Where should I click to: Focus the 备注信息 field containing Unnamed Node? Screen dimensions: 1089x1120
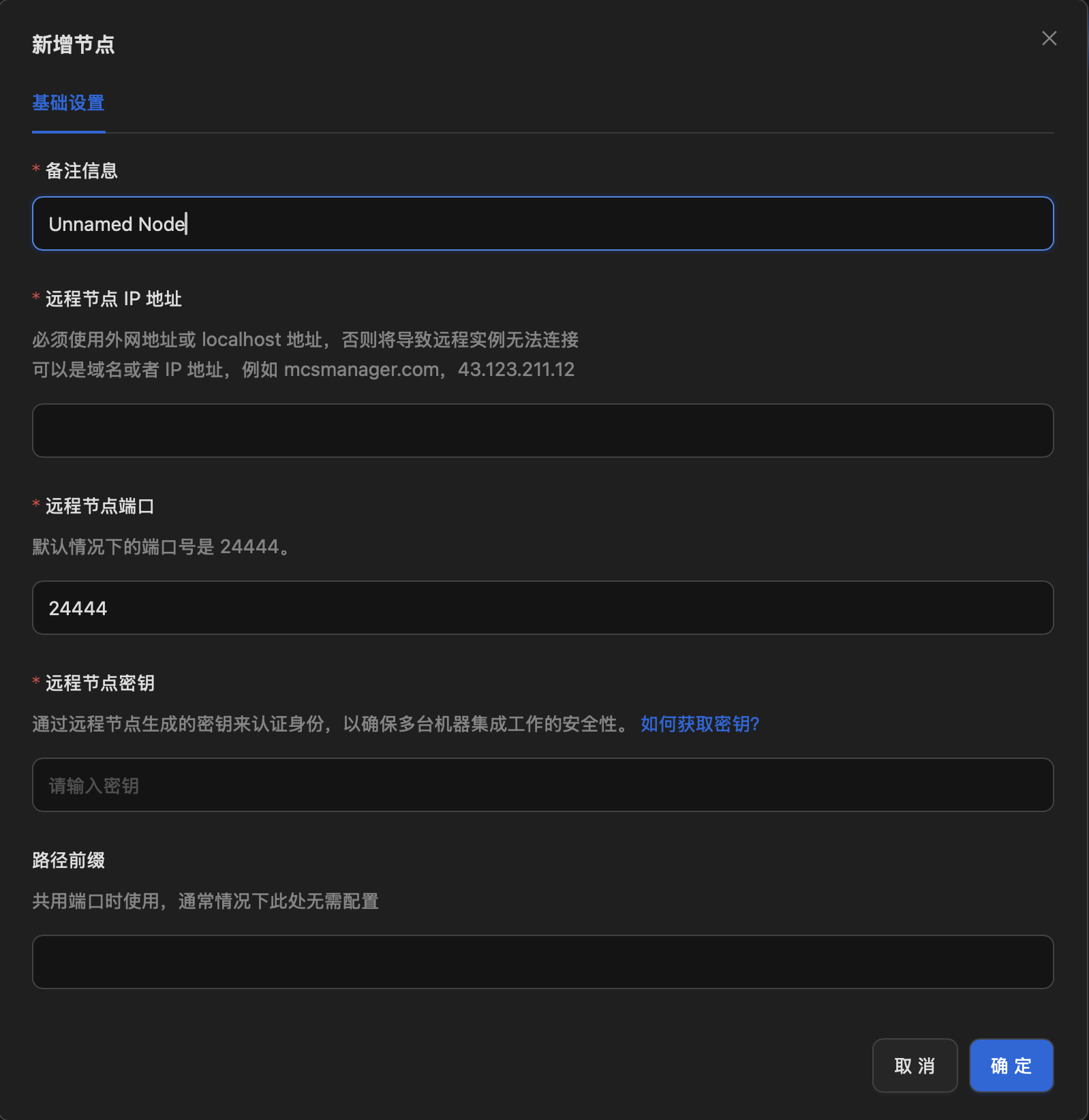[x=542, y=224]
